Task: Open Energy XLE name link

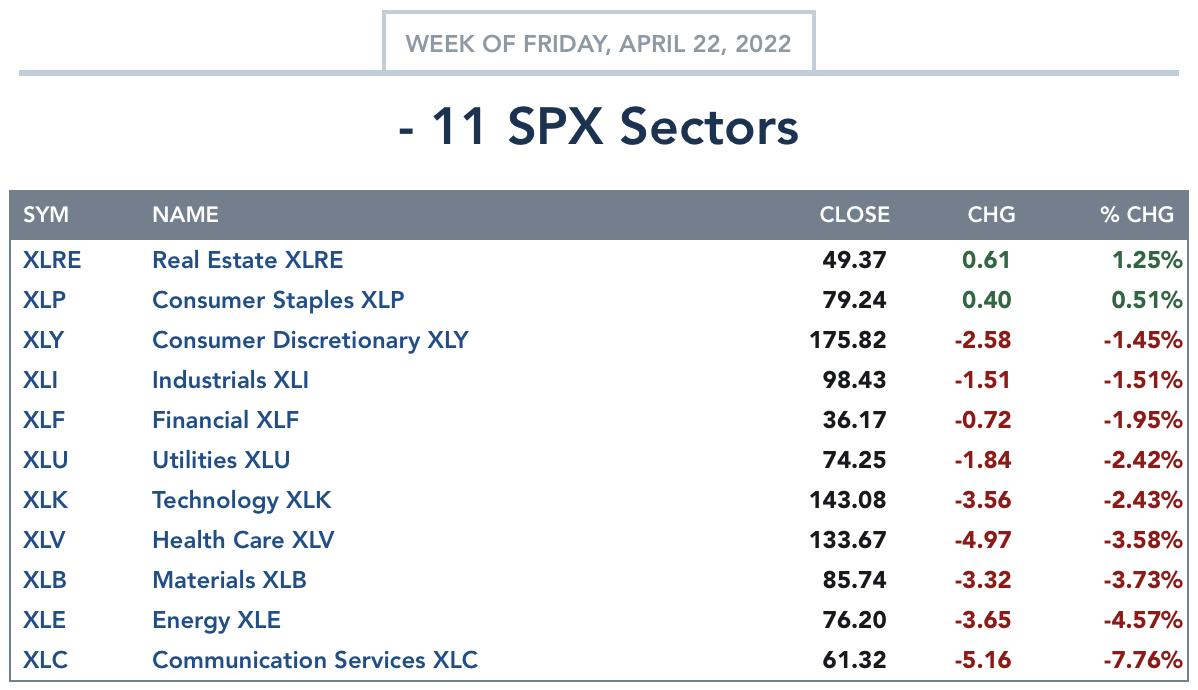Action: point(216,620)
